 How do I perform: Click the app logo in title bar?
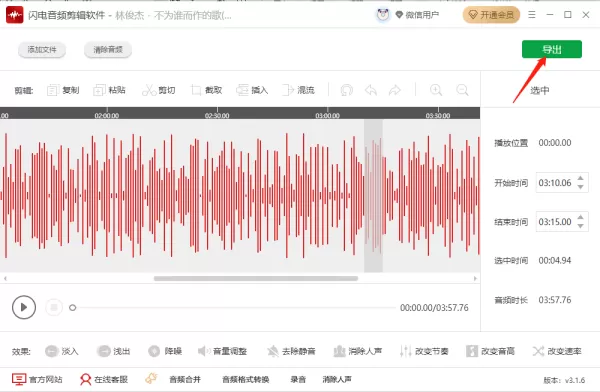15,15
